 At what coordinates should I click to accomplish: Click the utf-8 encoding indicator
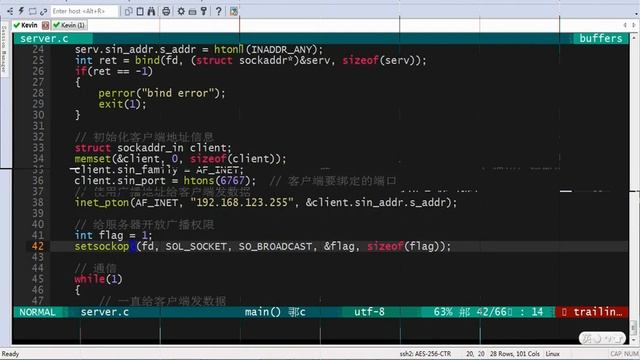coord(369,312)
